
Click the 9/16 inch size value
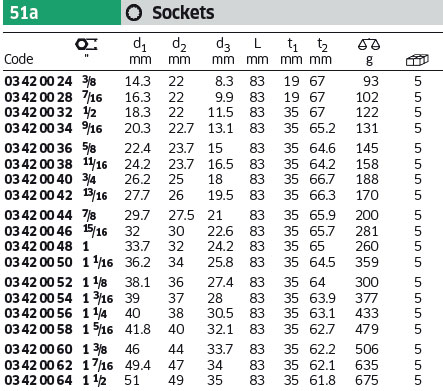point(92,128)
